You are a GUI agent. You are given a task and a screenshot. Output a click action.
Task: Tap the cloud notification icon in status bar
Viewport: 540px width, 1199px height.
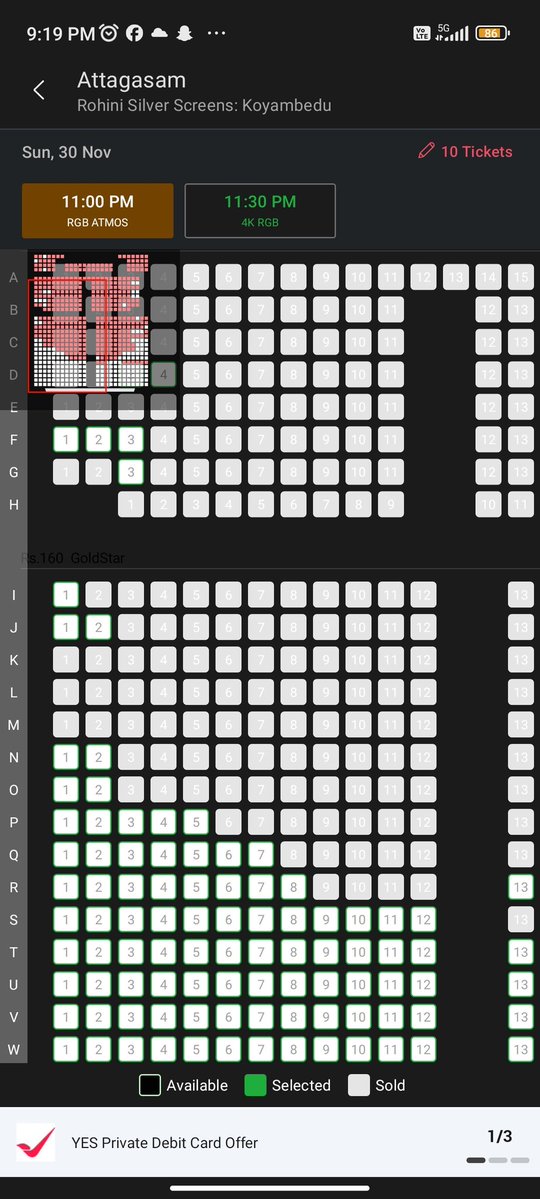point(159,33)
